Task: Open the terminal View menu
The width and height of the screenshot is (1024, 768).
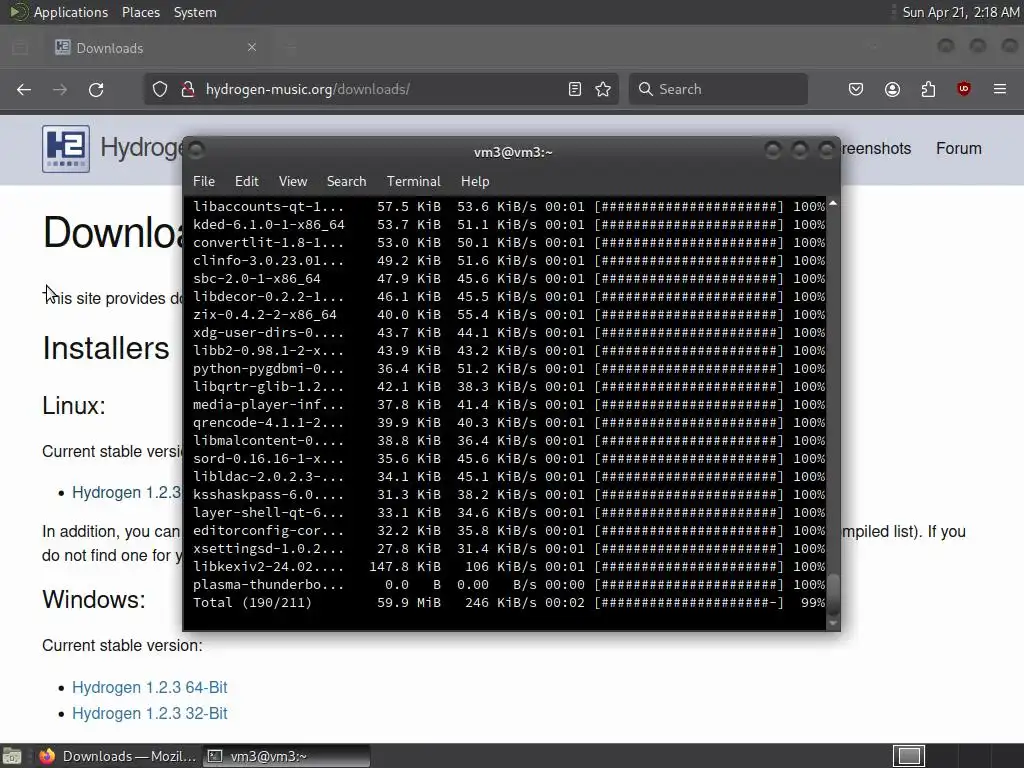Action: (x=293, y=182)
